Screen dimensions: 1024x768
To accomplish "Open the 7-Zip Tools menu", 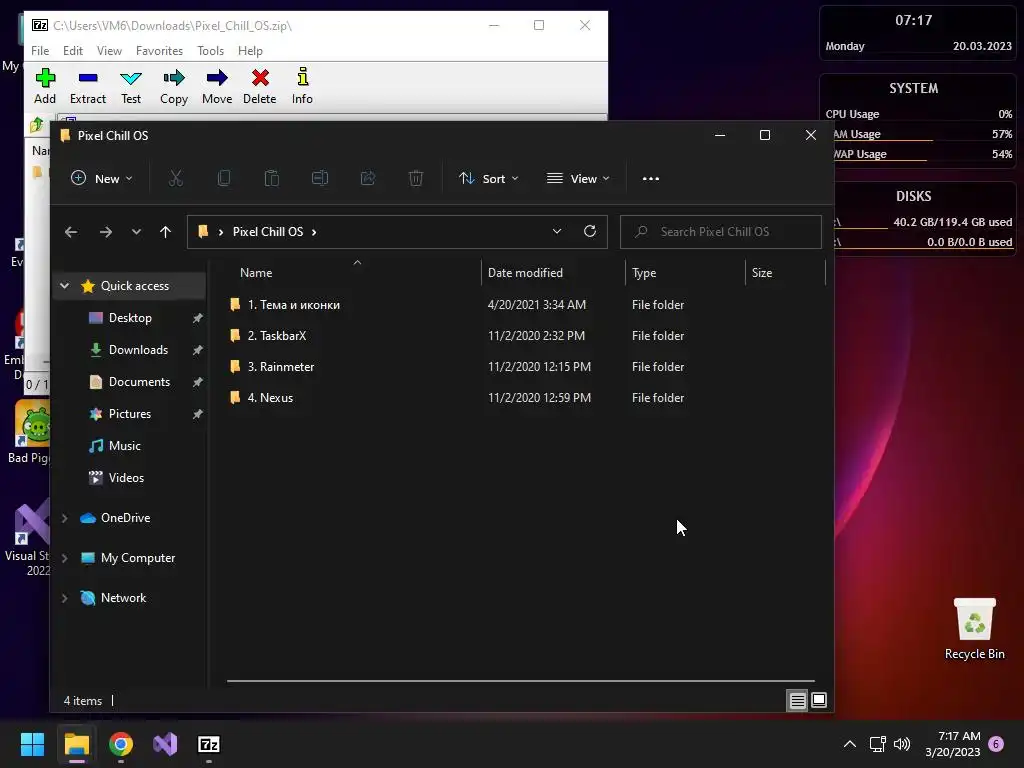I will tap(210, 50).
